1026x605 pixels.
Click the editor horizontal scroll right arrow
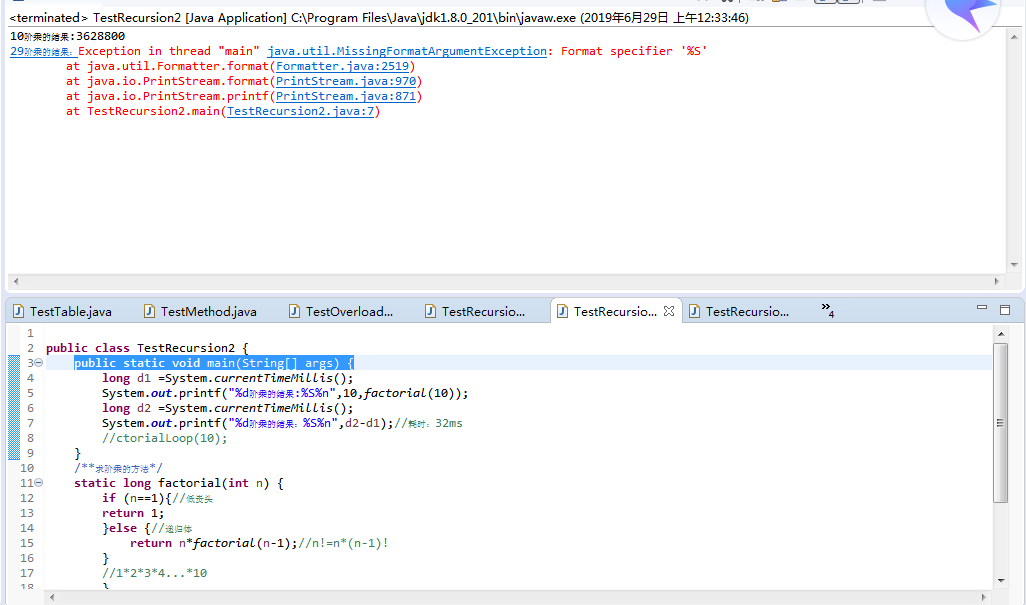(x=983, y=597)
